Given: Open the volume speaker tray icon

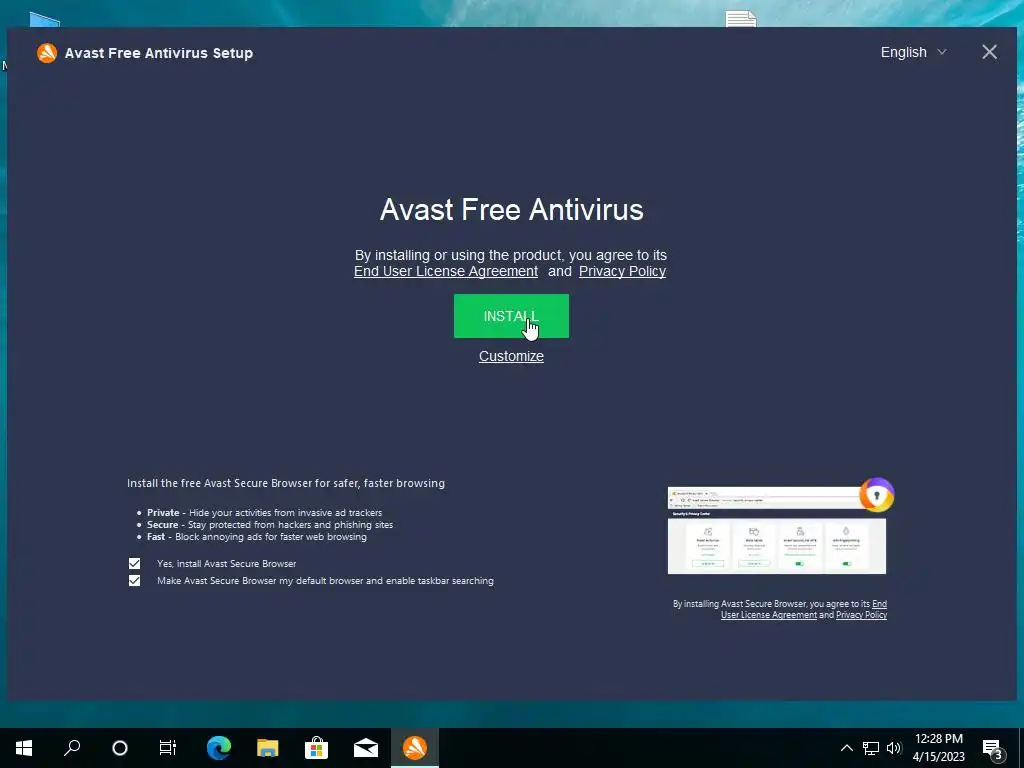Looking at the screenshot, I should [894, 748].
